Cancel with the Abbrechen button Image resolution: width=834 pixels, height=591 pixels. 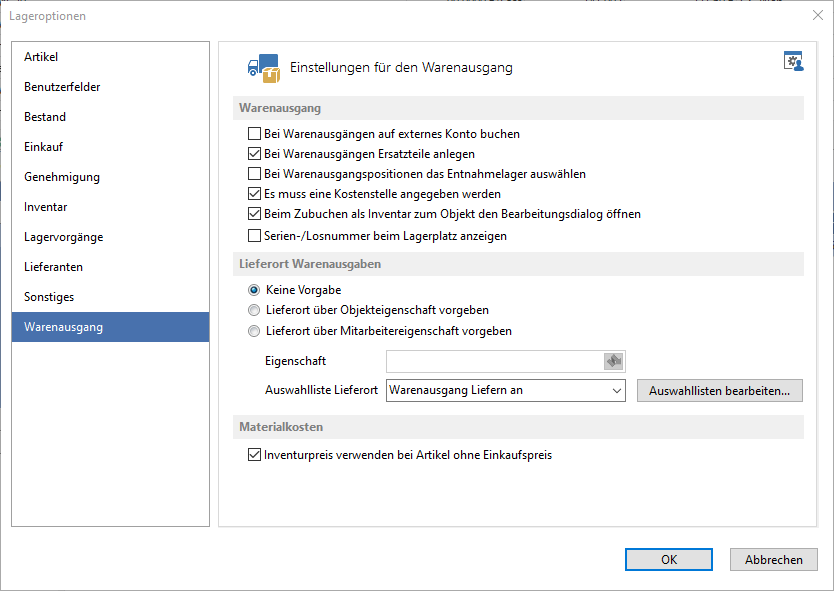coord(773,560)
